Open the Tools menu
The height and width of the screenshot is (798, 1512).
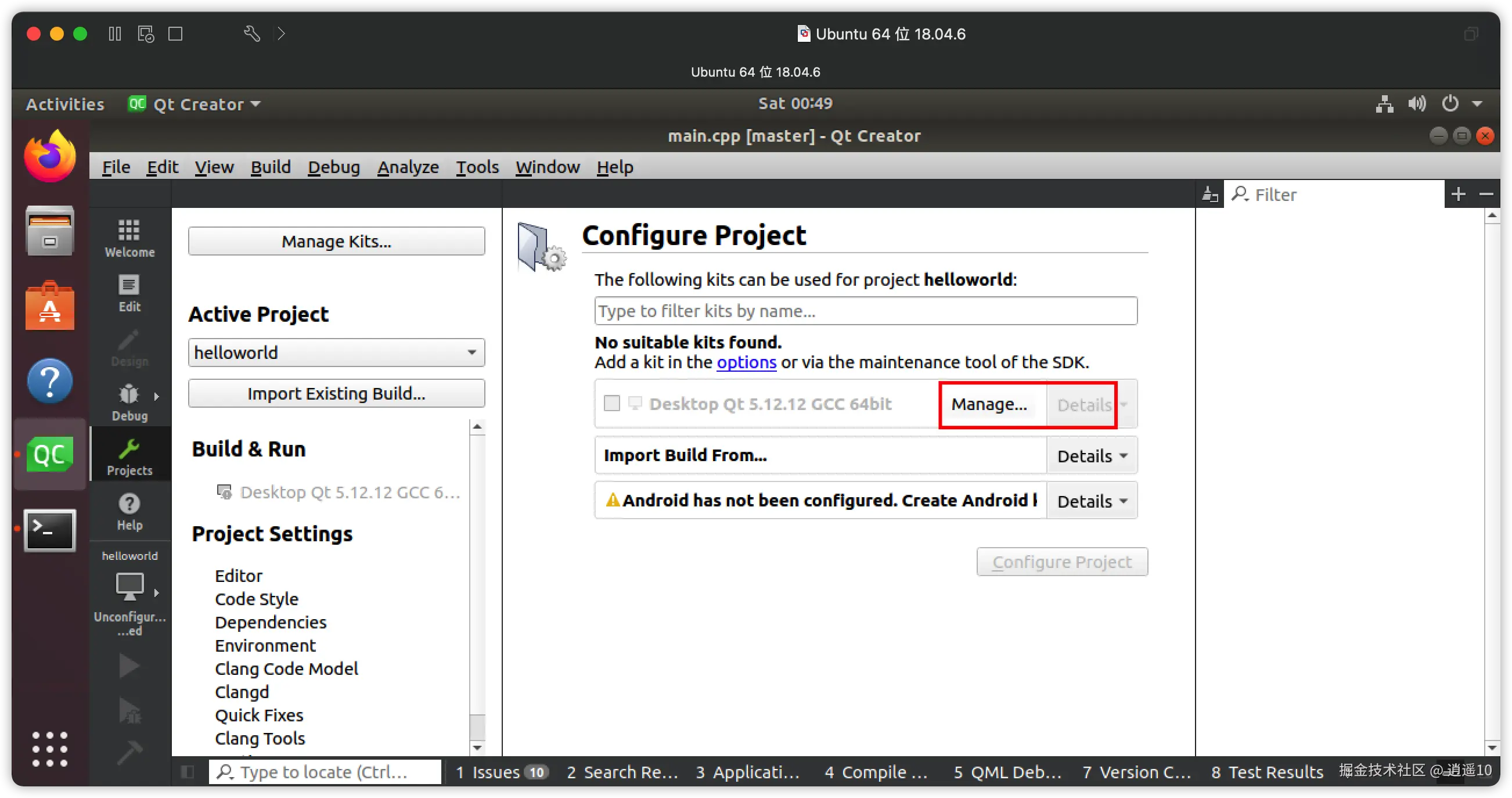[x=477, y=167]
